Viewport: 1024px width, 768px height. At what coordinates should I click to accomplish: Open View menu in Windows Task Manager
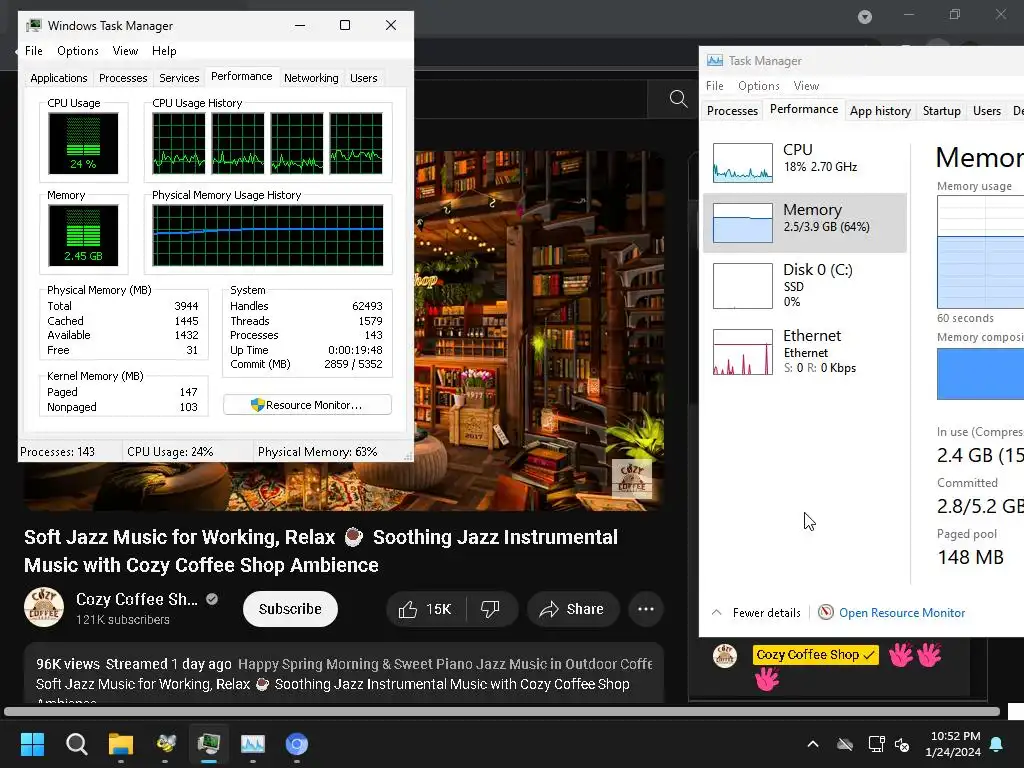point(125,51)
